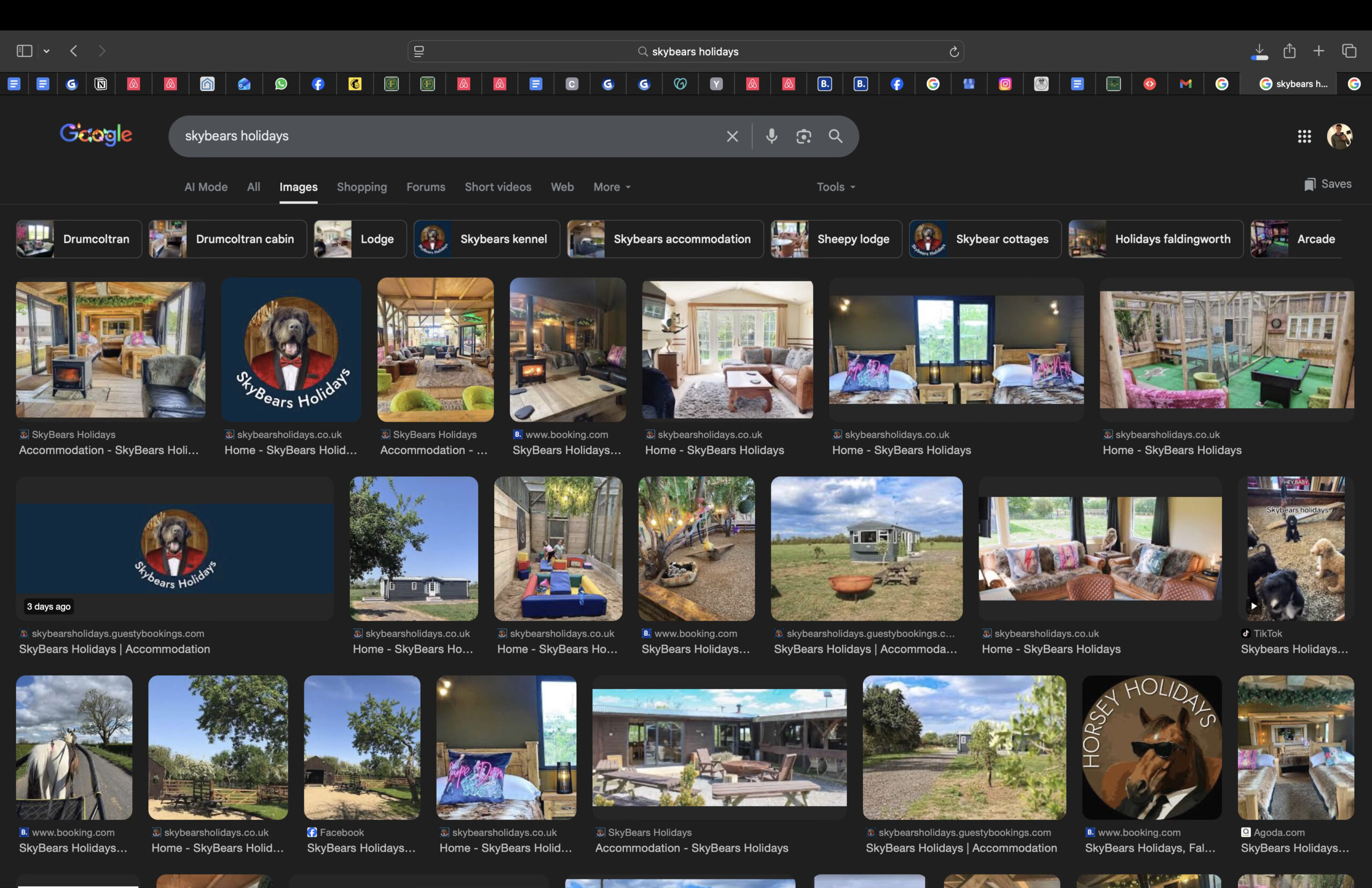Screen dimensions: 1372x888
Task: Open the Horsey Holidays logo image
Action: pos(1151,747)
